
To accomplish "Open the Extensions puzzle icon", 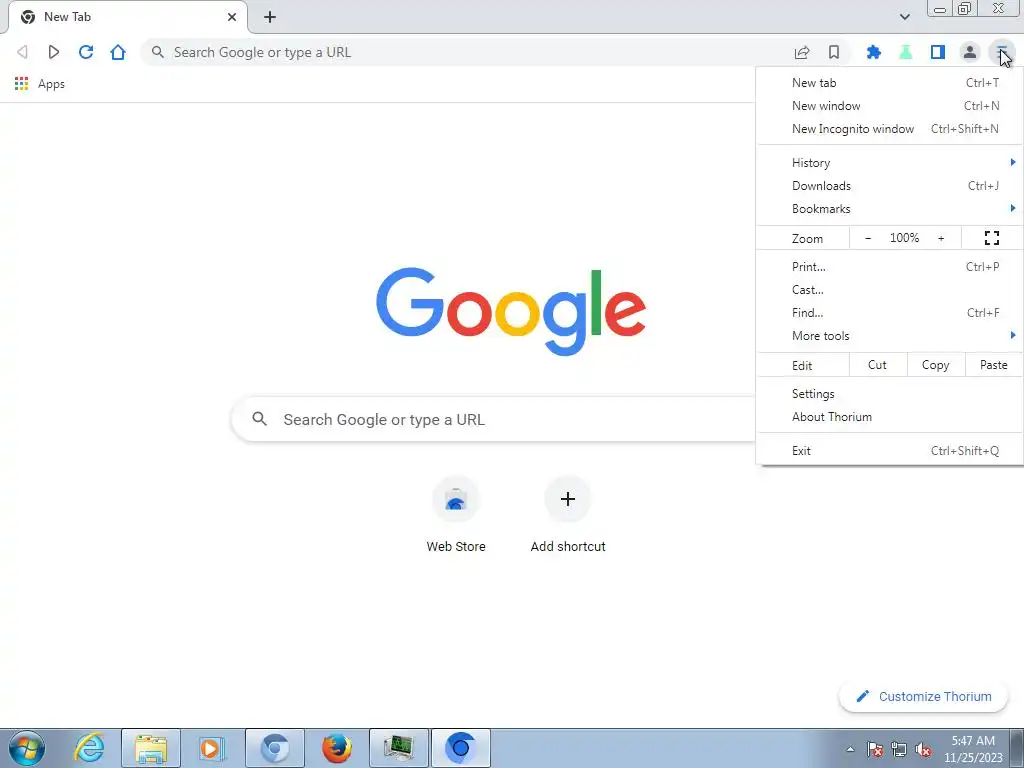I will click(873, 52).
